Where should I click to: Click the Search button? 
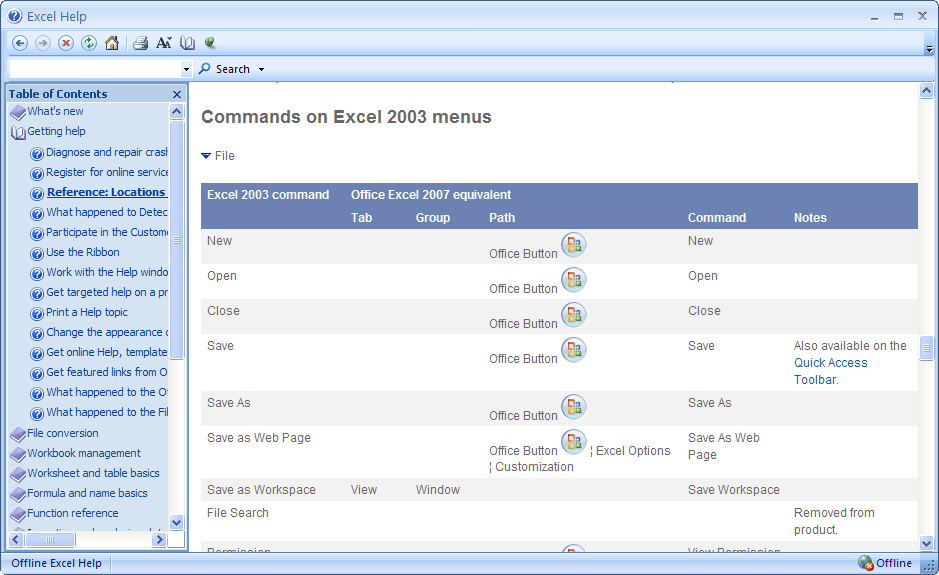[225, 69]
